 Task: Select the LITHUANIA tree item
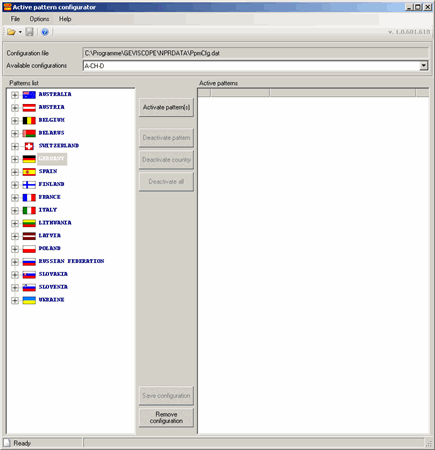coord(55,223)
